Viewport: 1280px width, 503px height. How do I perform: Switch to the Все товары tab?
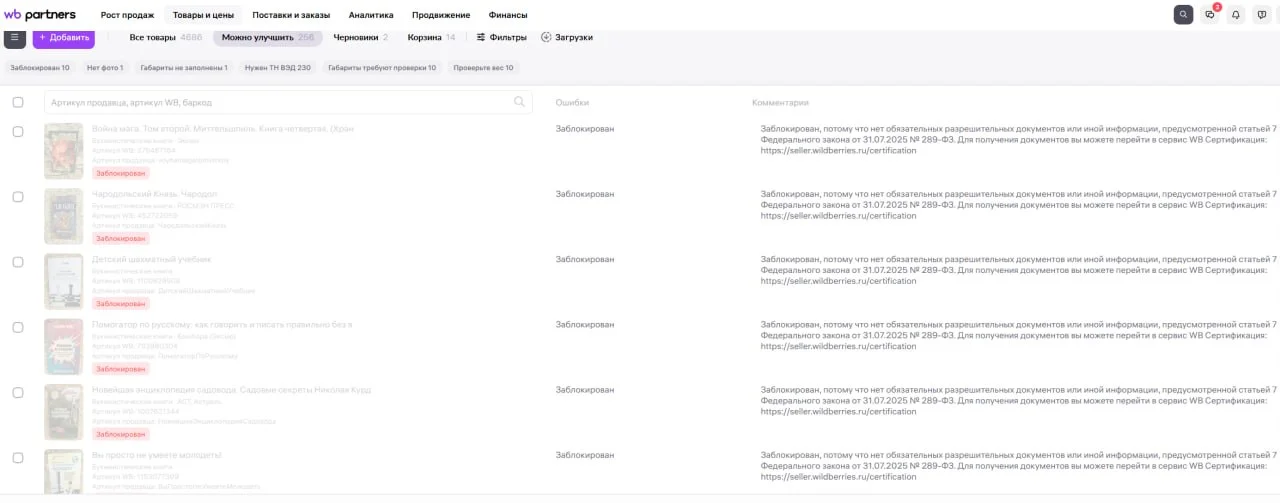click(x=165, y=37)
